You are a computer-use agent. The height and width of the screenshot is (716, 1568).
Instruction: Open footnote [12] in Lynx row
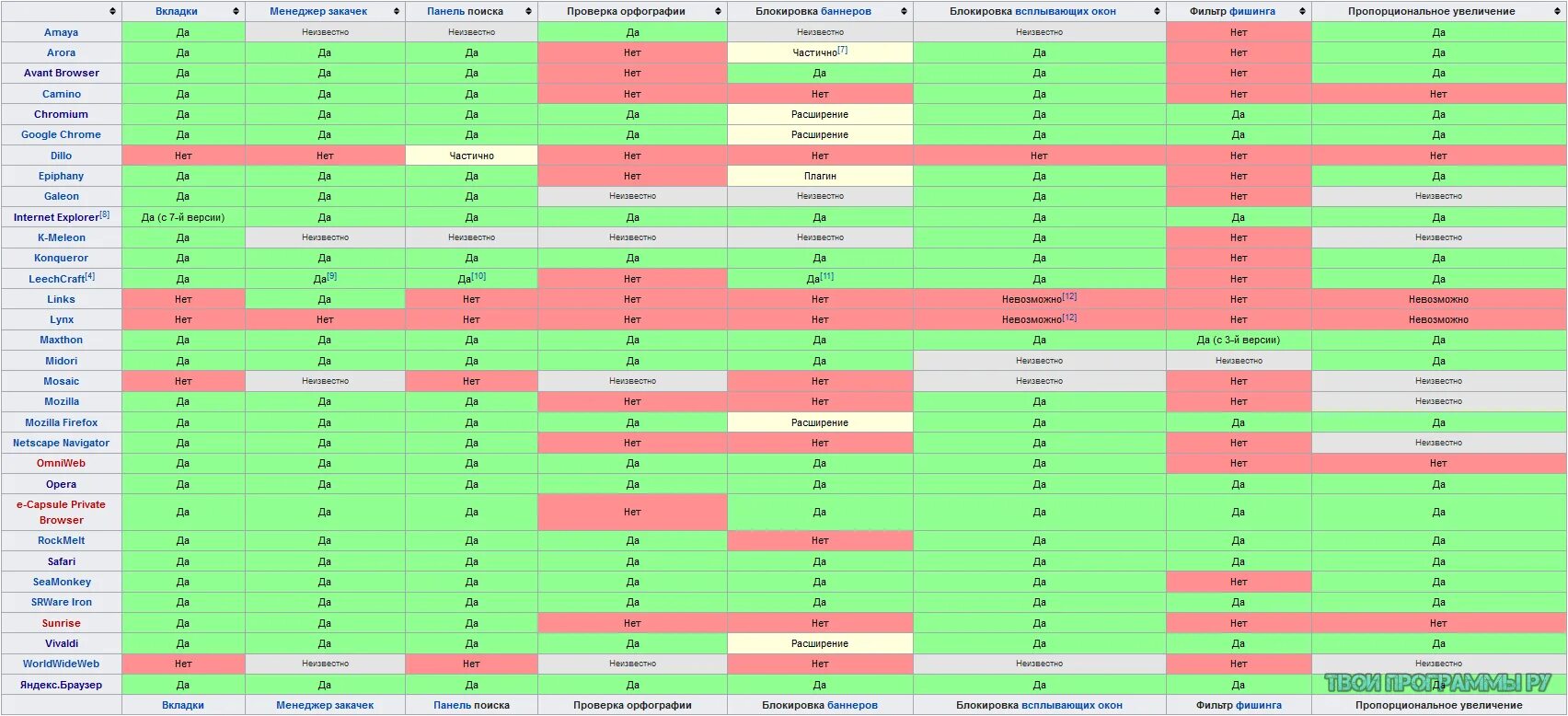click(1069, 318)
